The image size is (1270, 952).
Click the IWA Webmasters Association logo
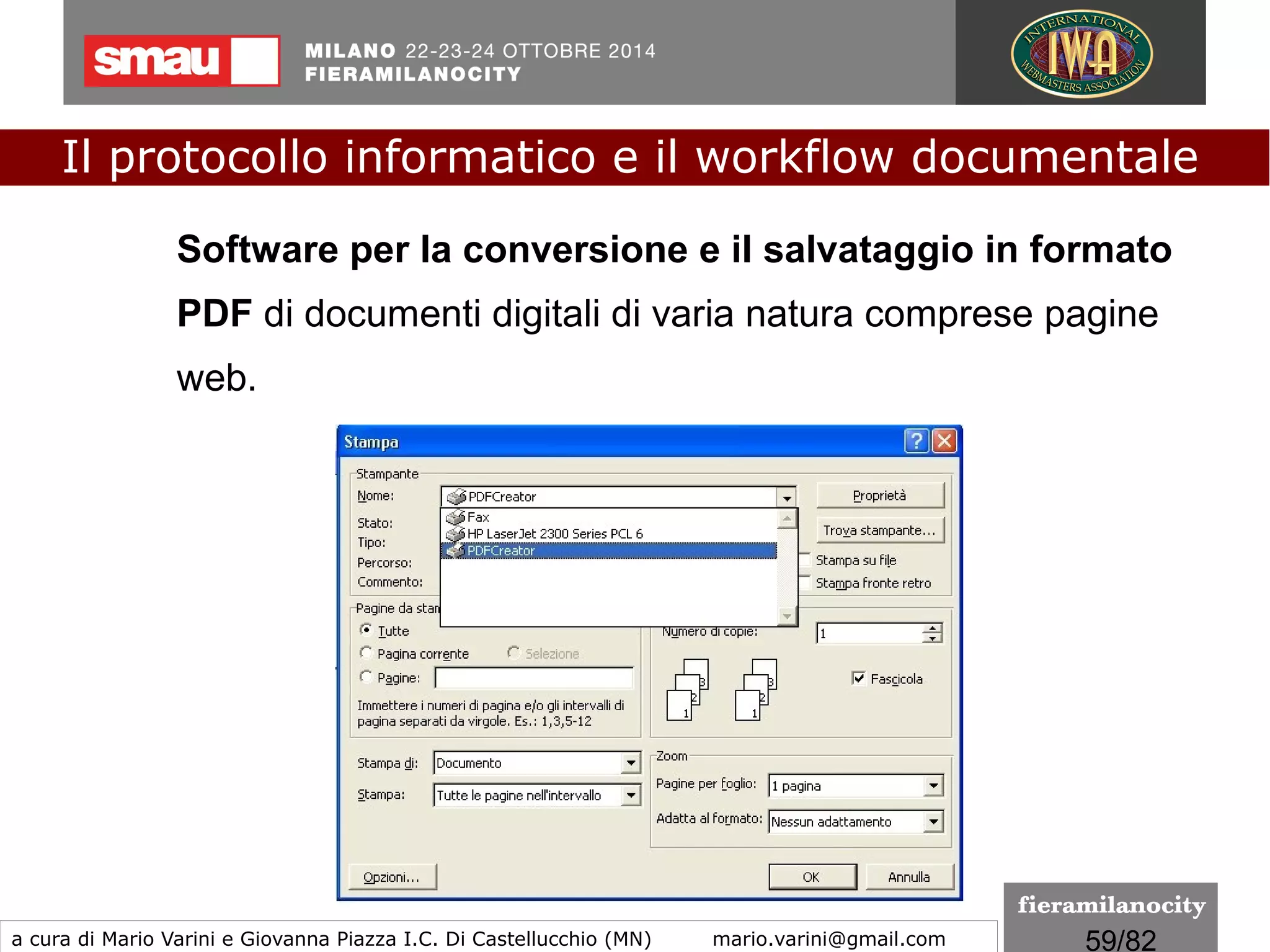pos(1081,53)
